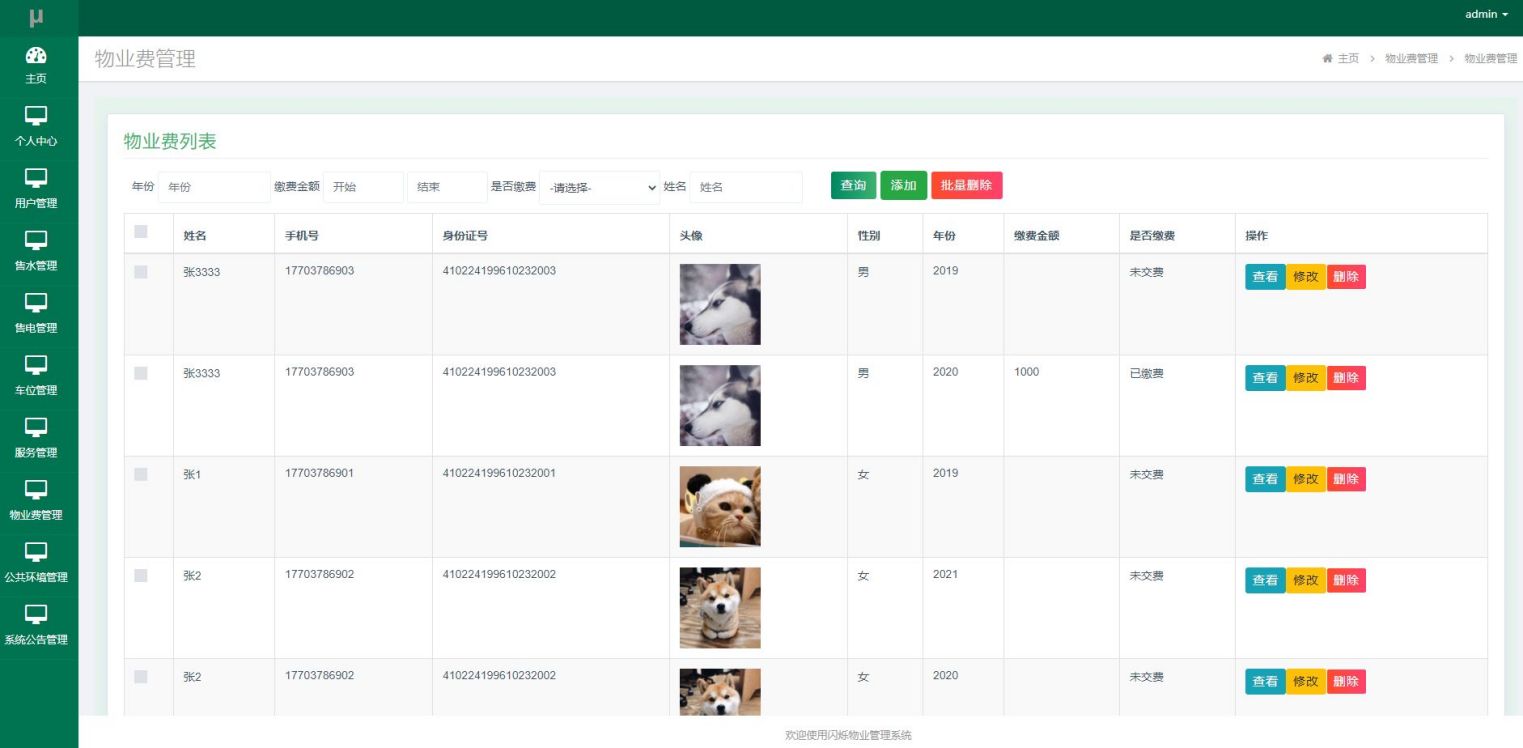Click 删除 for 张2 year 2020 row
This screenshot has width=1523, height=748.
(x=1346, y=681)
